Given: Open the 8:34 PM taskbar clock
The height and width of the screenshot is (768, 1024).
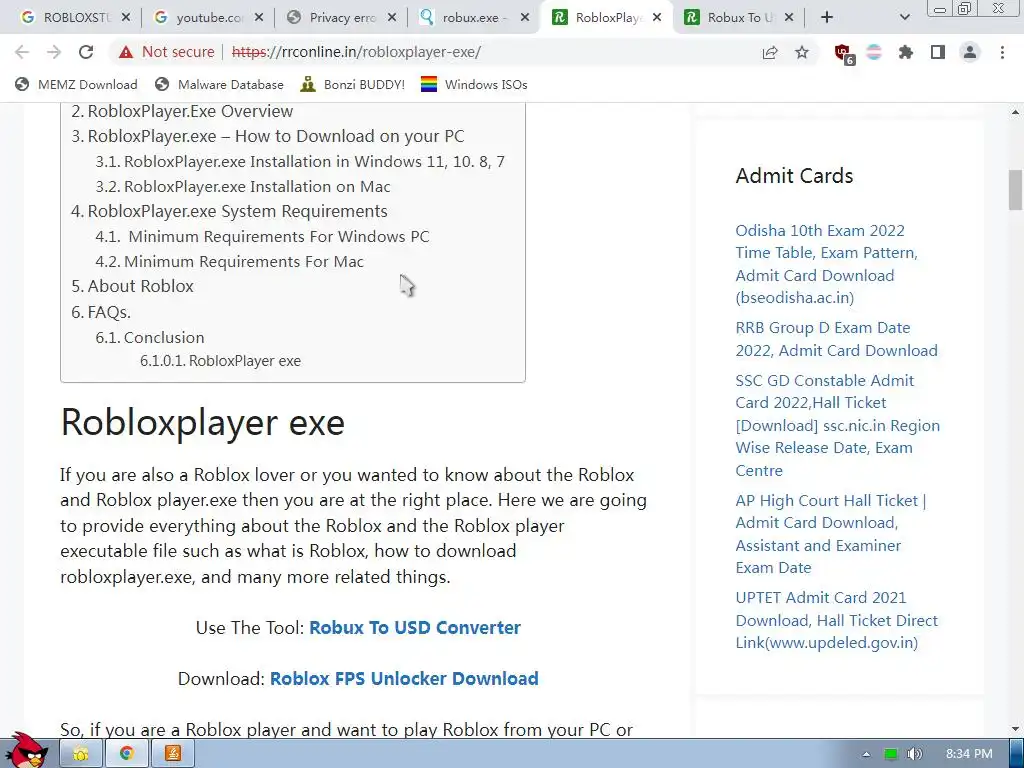Looking at the screenshot, I should [969, 754].
